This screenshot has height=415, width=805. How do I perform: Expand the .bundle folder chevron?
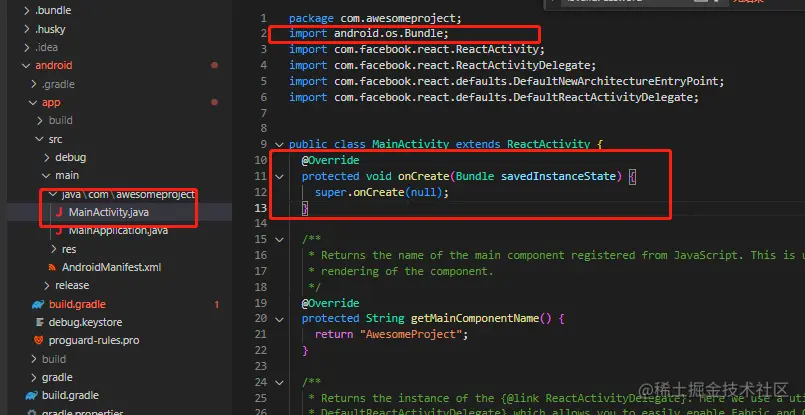tap(27, 11)
